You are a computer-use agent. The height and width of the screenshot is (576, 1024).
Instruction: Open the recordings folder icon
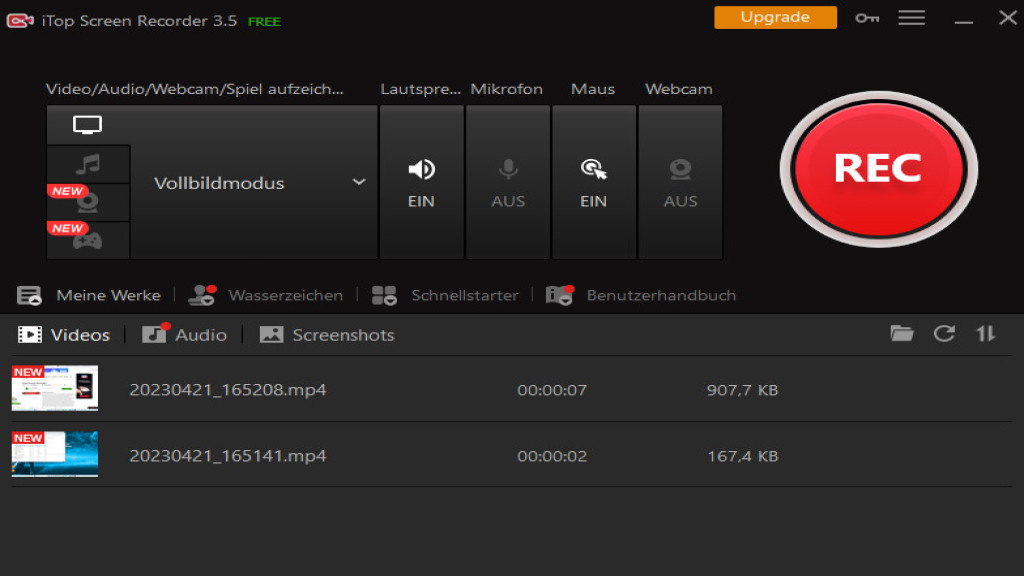click(x=901, y=333)
